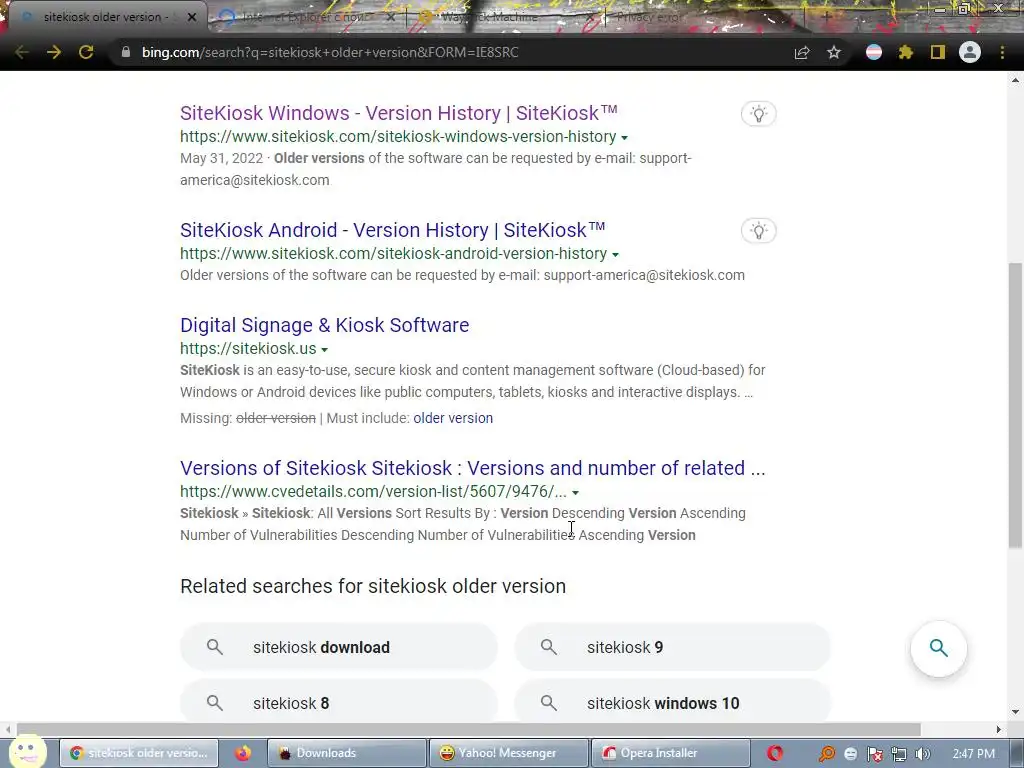This screenshot has height=768, width=1024.
Task: Open a new tab with the plus button
Action: coord(826,17)
